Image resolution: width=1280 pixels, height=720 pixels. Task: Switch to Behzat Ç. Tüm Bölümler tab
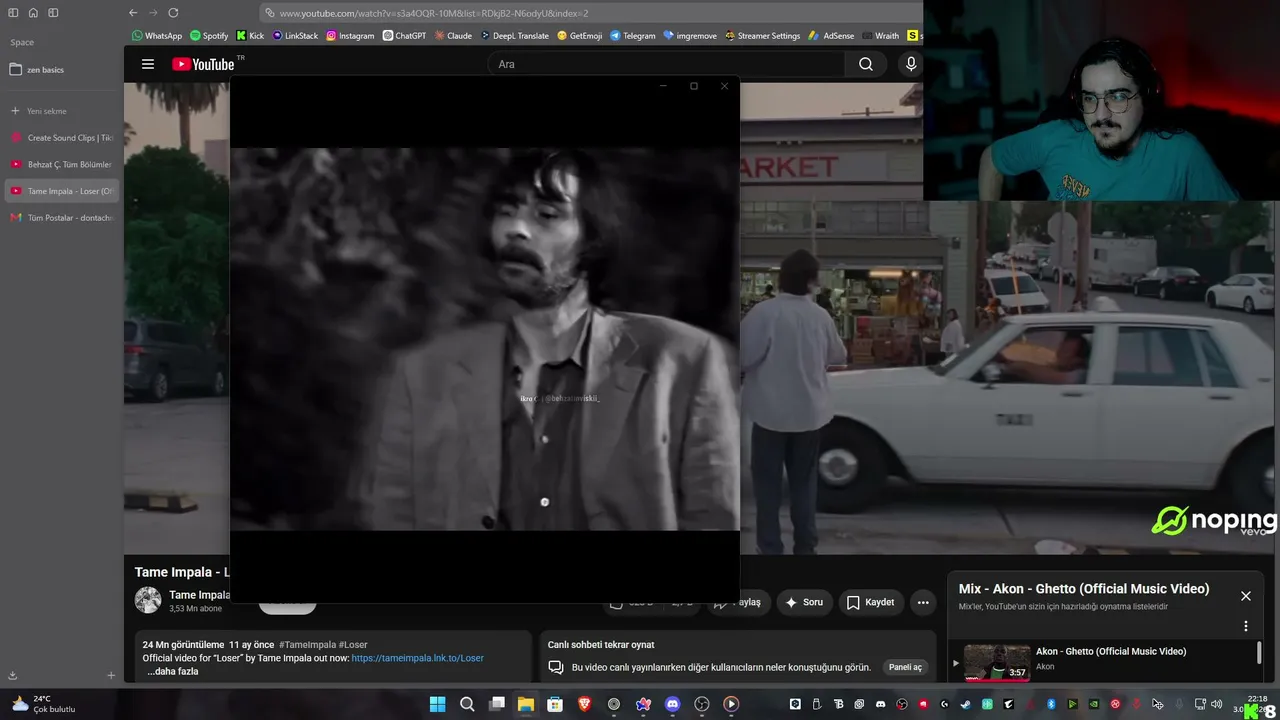(x=60, y=164)
